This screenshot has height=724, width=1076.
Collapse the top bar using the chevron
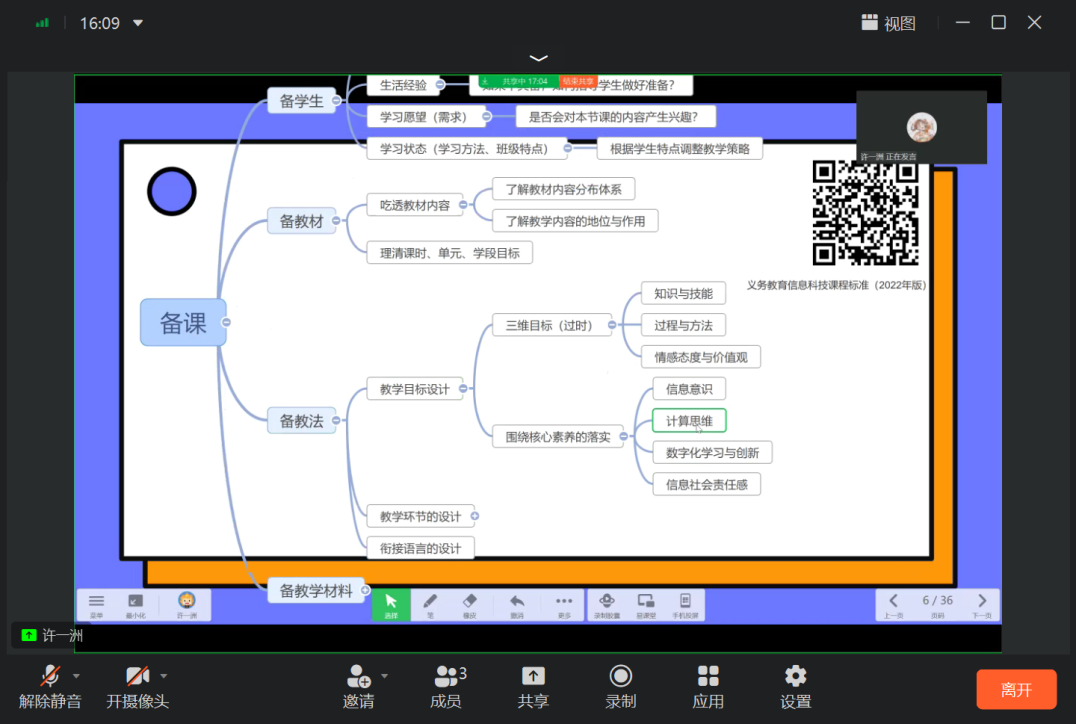point(538,58)
